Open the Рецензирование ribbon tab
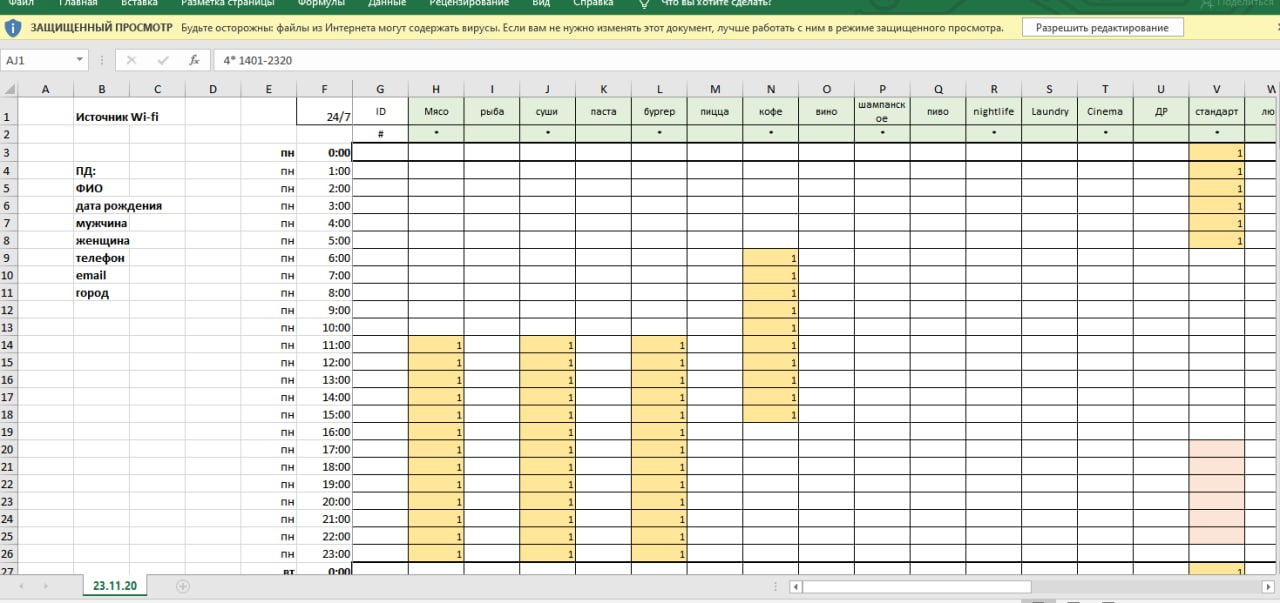 [469, 3]
